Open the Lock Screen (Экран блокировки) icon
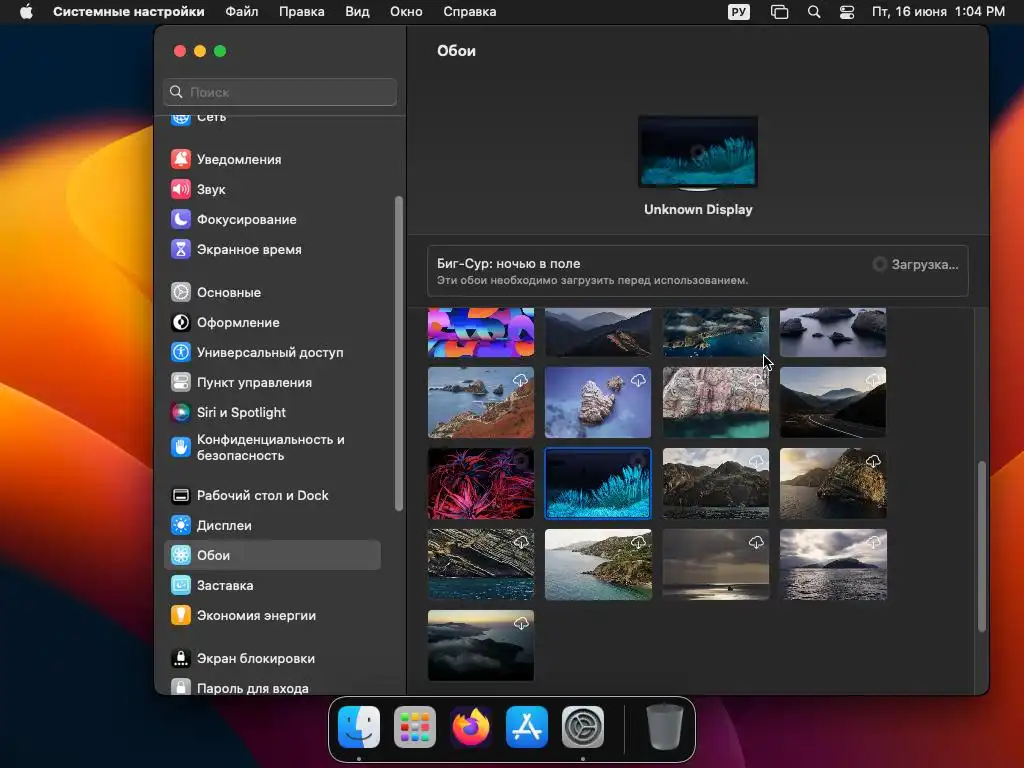 tap(181, 659)
